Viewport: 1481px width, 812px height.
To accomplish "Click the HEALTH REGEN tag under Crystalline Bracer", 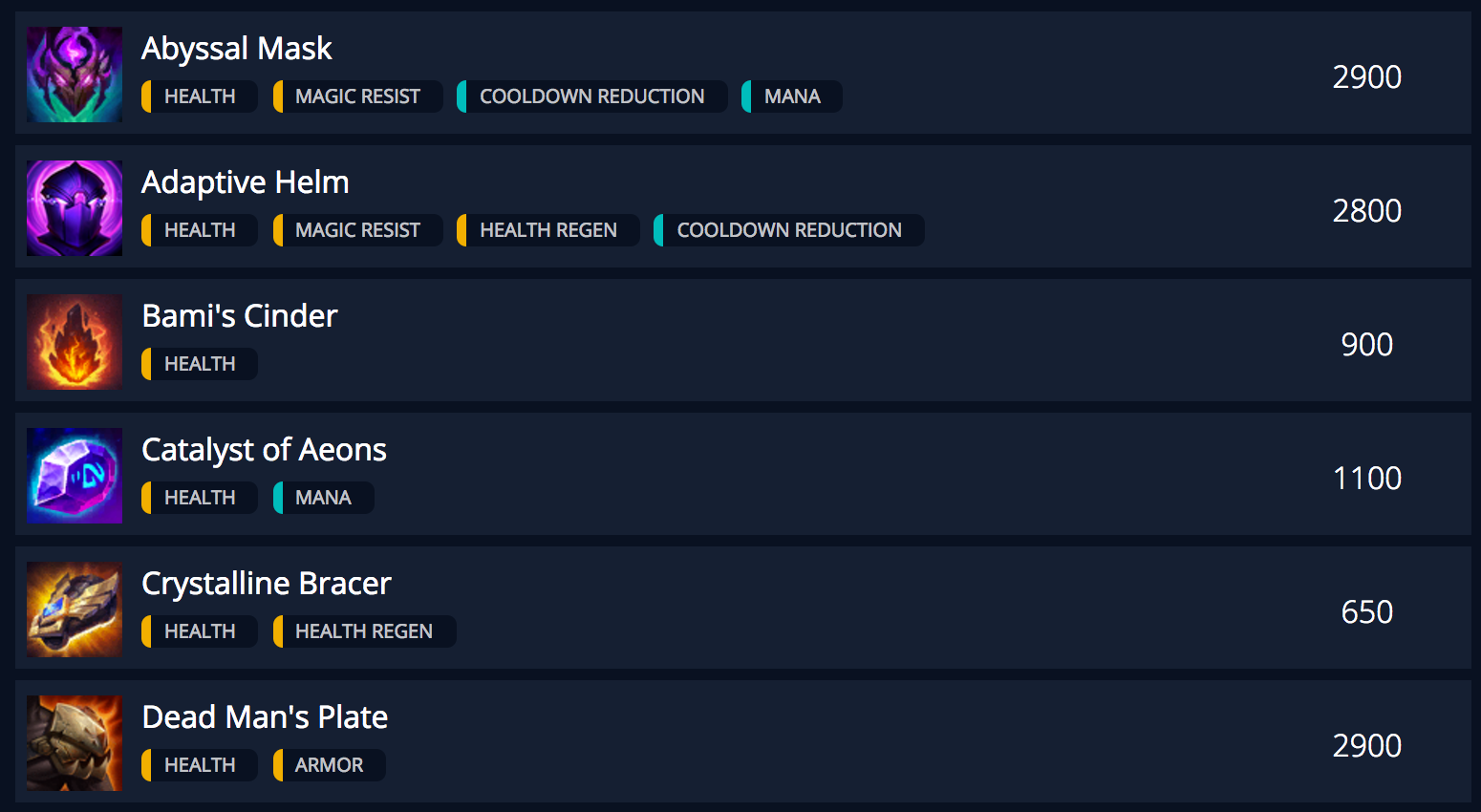I will click(363, 630).
